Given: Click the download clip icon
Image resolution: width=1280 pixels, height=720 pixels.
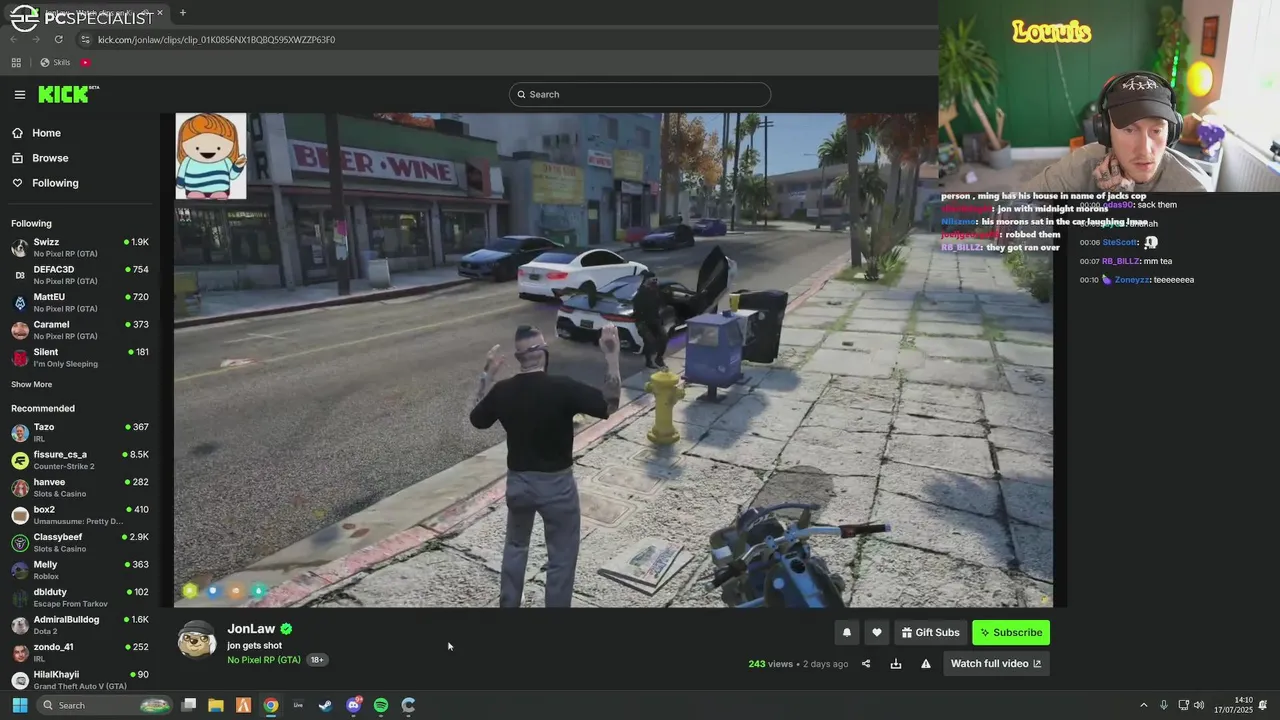Looking at the screenshot, I should pyautogui.click(x=896, y=664).
